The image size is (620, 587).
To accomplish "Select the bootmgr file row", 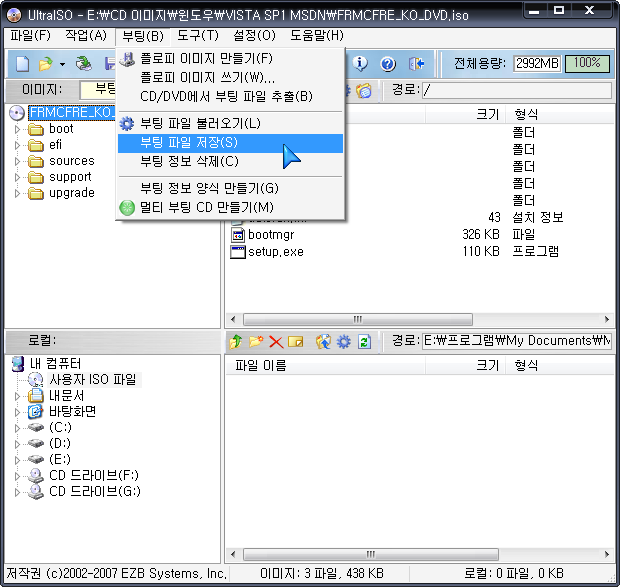I will click(420, 235).
